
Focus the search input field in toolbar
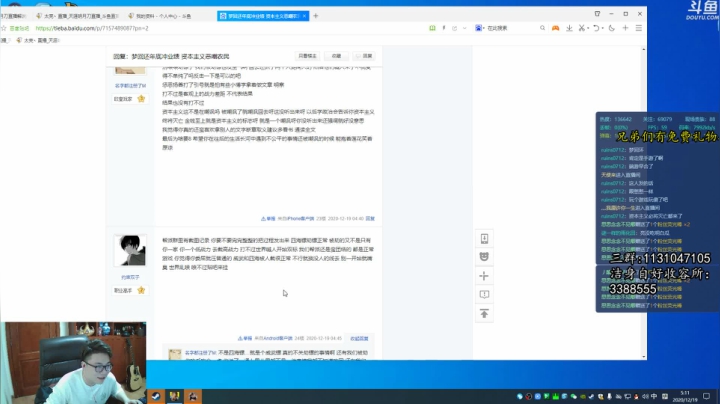tap(512, 28)
